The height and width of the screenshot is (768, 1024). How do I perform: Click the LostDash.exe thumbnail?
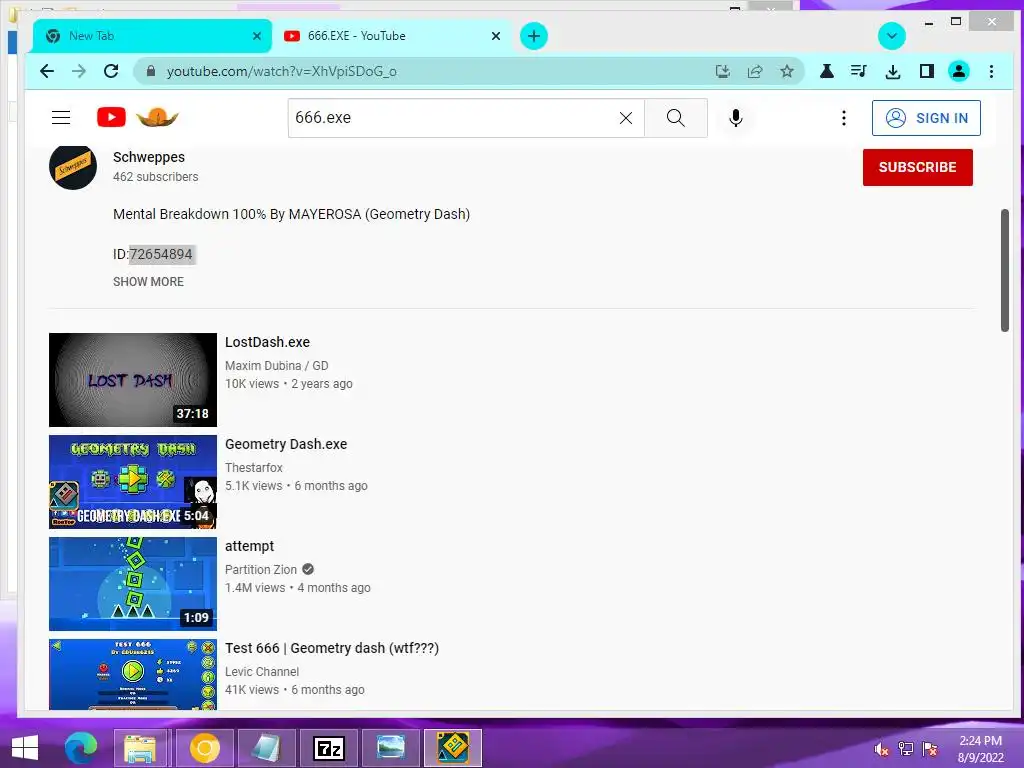pyautogui.click(x=133, y=380)
